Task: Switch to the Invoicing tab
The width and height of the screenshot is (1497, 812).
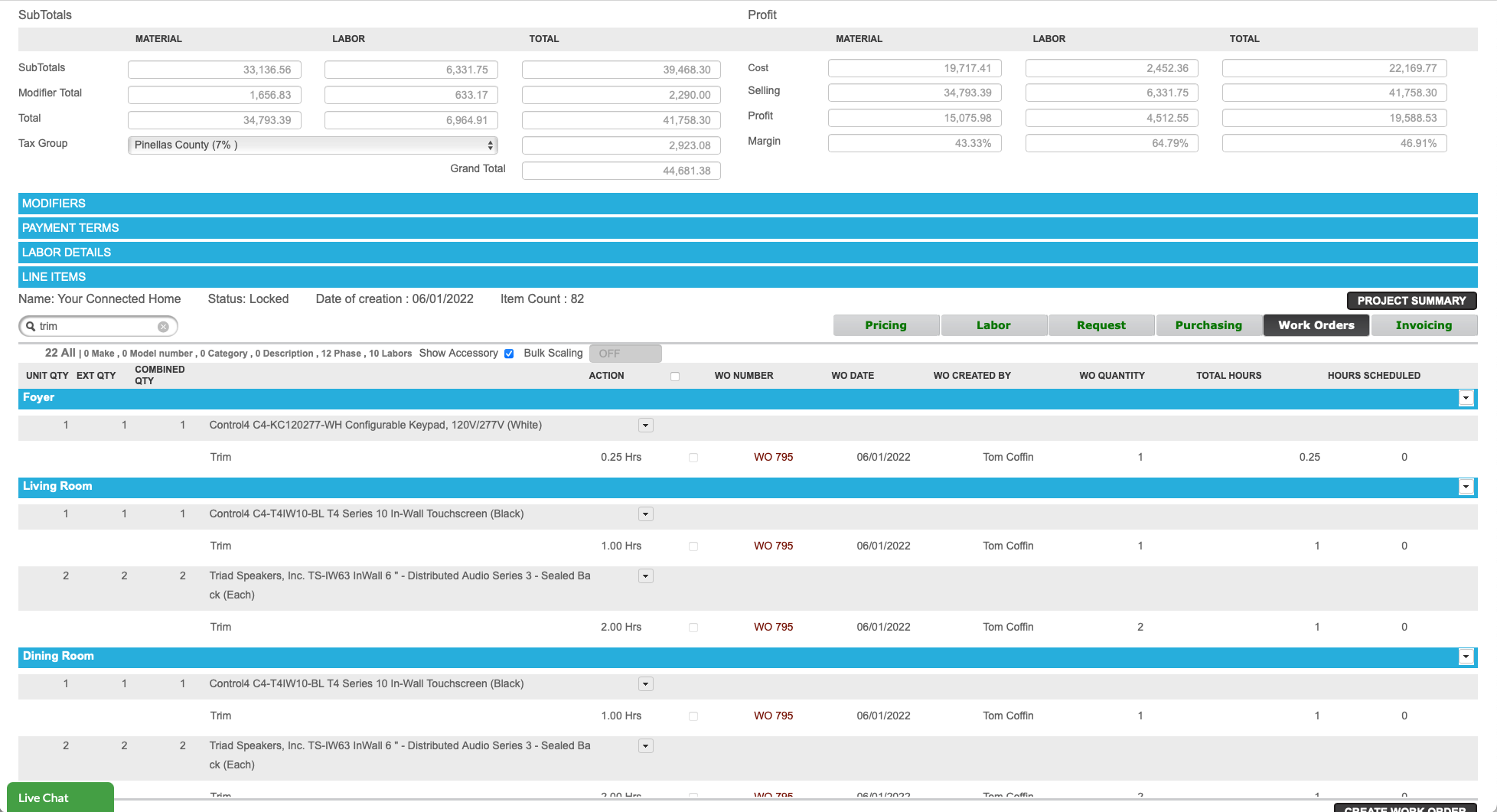Action: 1424,324
